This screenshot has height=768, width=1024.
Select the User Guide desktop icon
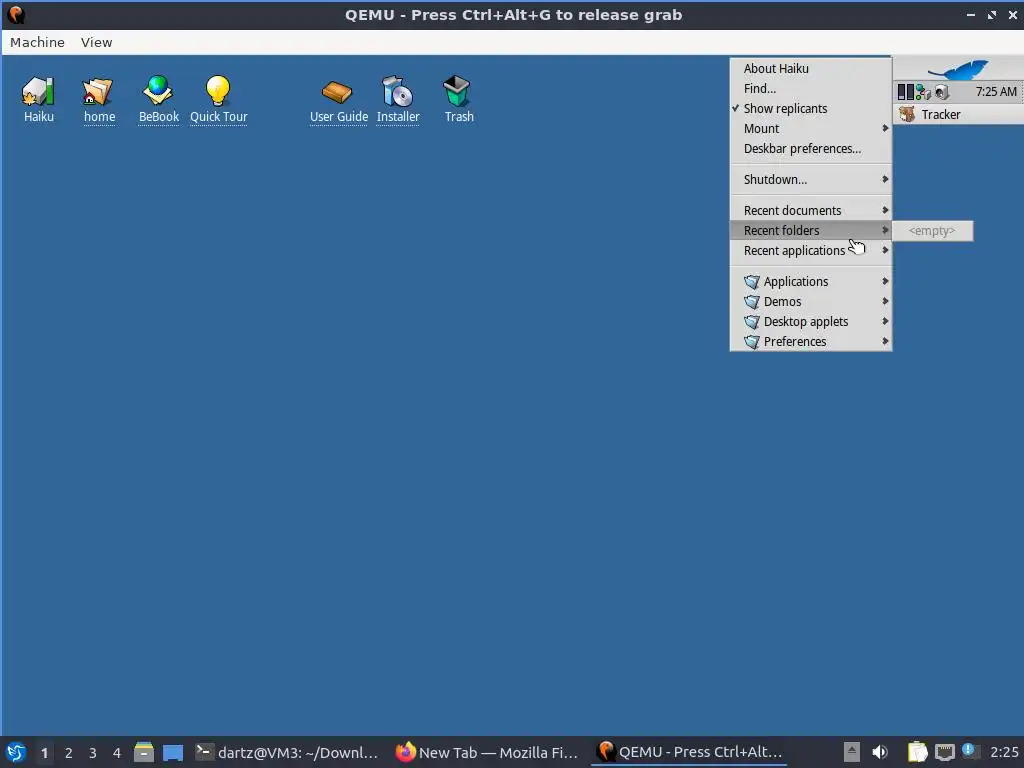[x=338, y=92]
